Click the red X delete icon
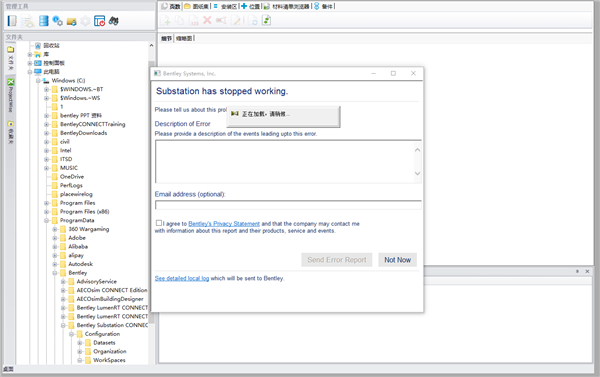600x377 pixels. 207,20
